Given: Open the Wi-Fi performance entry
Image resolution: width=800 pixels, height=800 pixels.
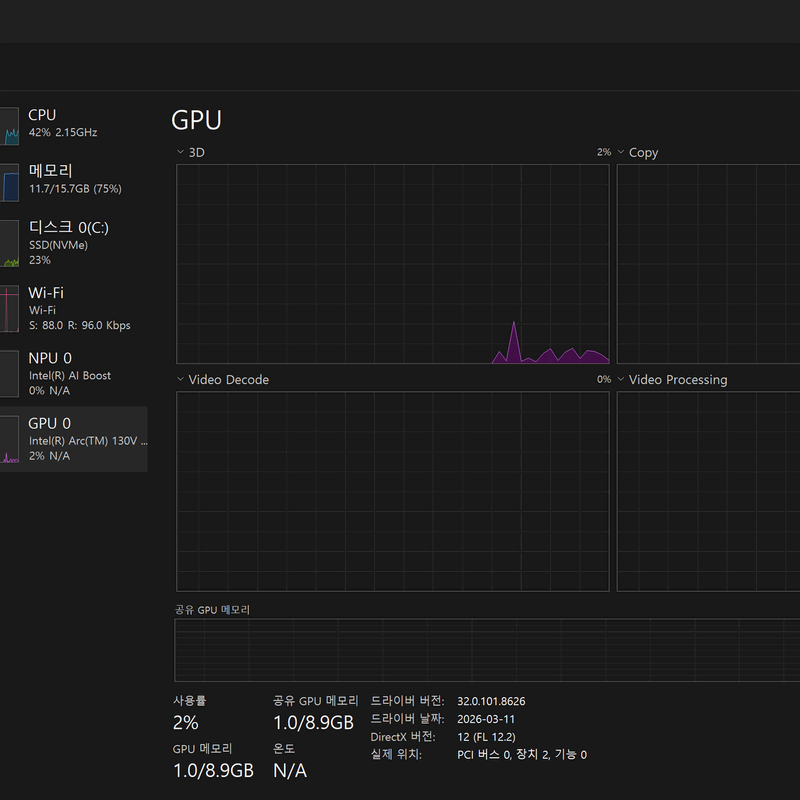Looking at the screenshot, I should tap(73, 308).
